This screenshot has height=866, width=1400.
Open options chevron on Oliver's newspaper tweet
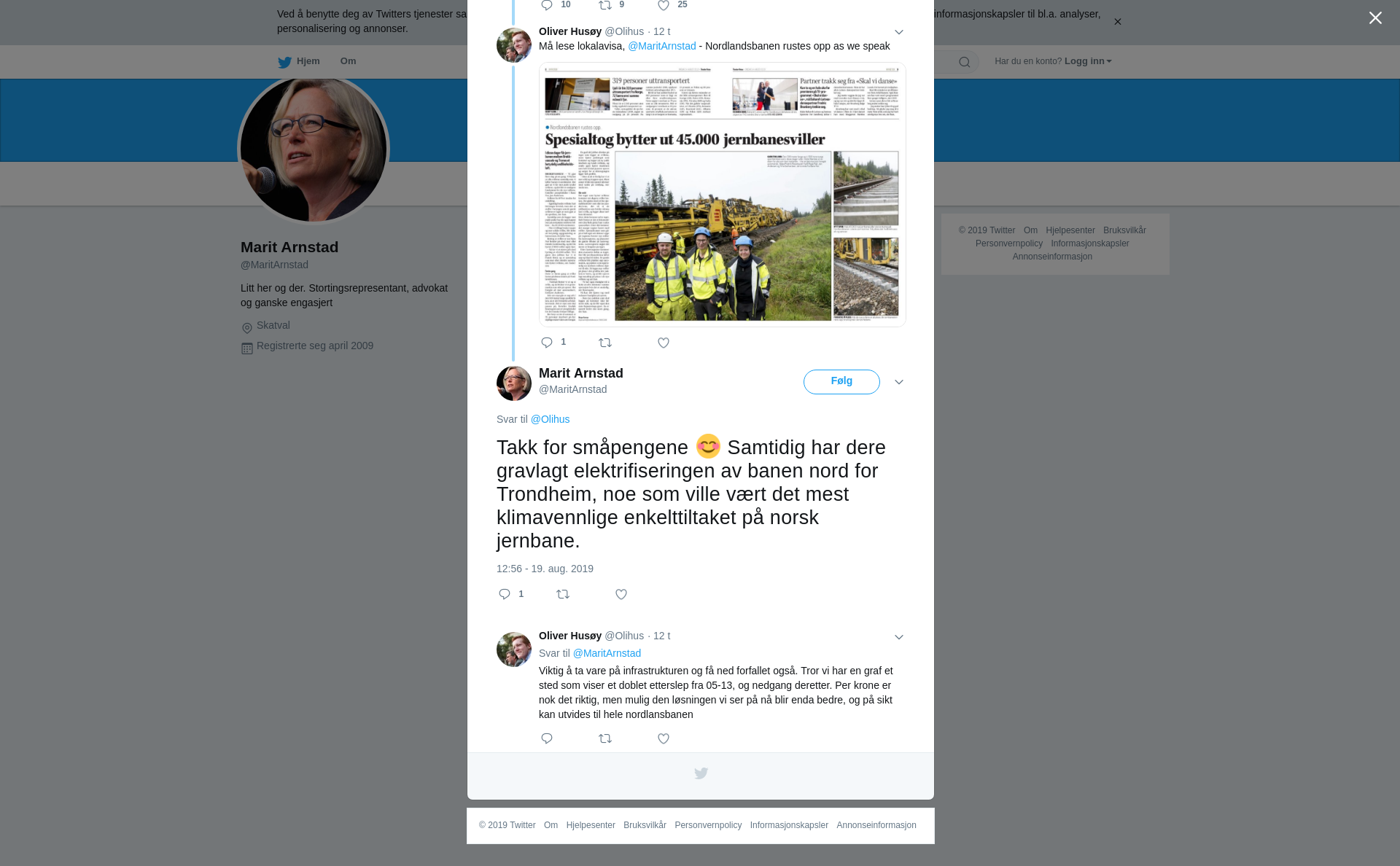[899, 32]
